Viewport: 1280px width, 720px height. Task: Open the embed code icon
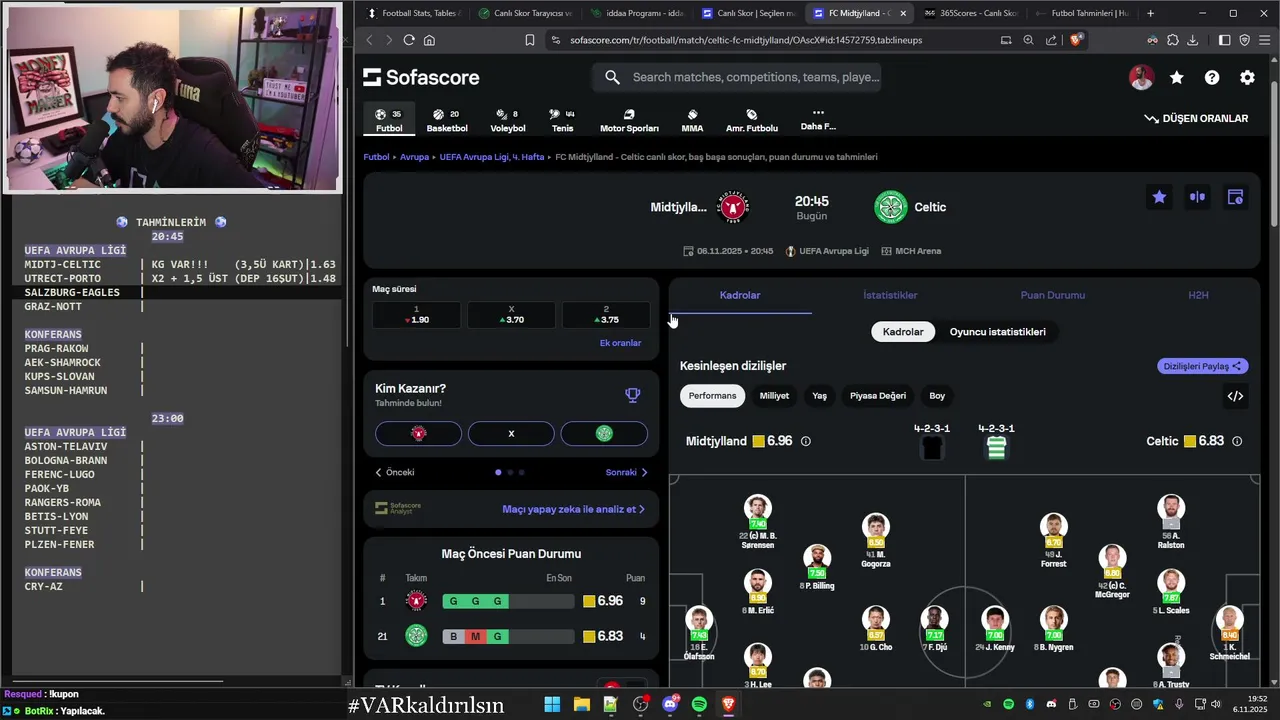pyautogui.click(x=1235, y=396)
